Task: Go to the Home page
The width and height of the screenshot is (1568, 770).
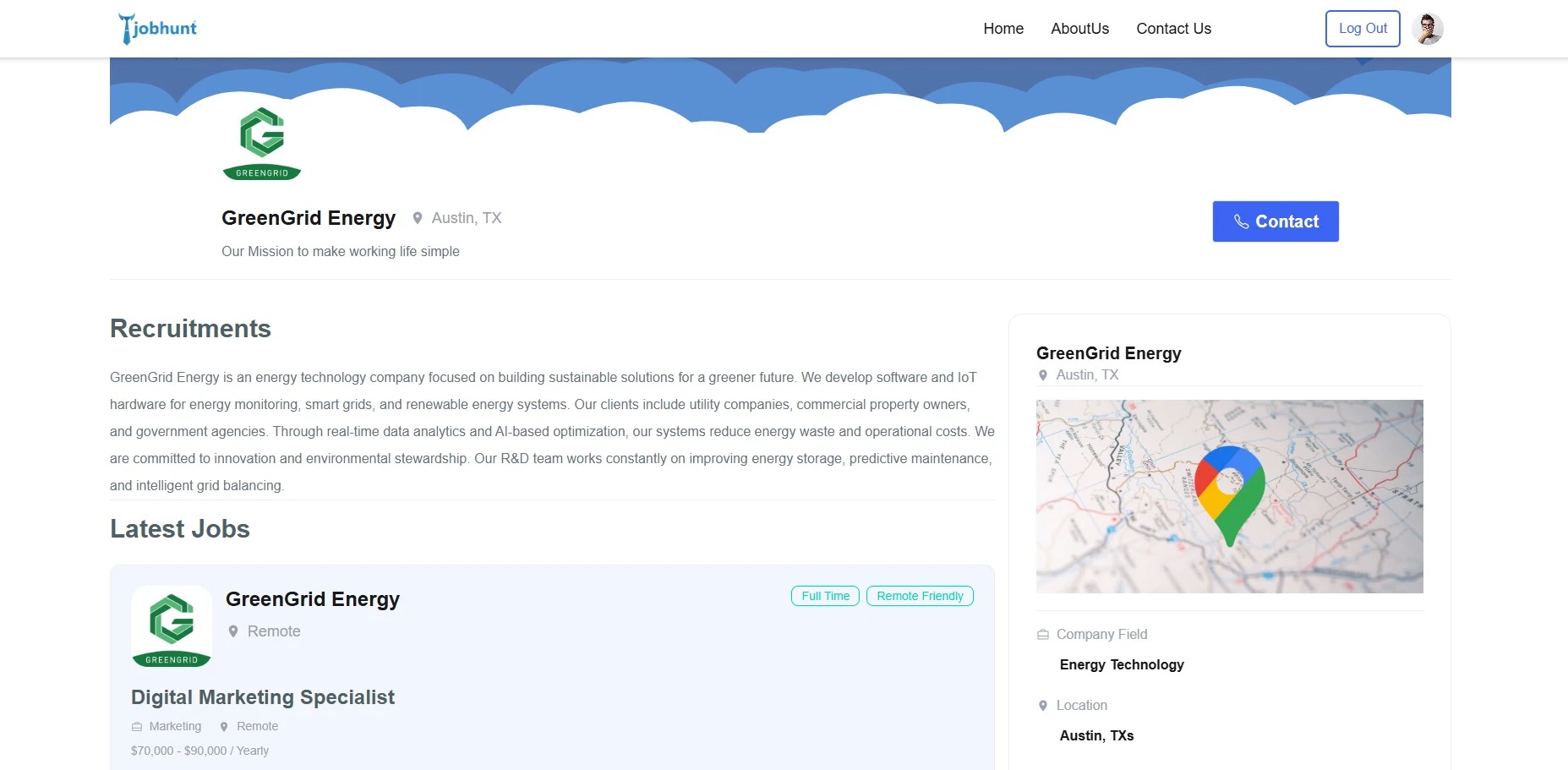Action: [x=1003, y=29]
